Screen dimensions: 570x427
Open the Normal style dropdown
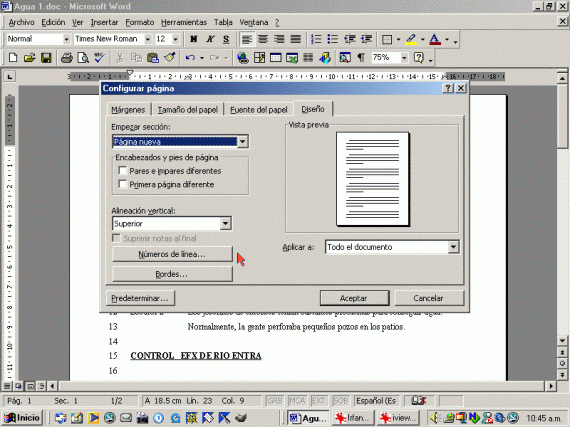[66, 39]
